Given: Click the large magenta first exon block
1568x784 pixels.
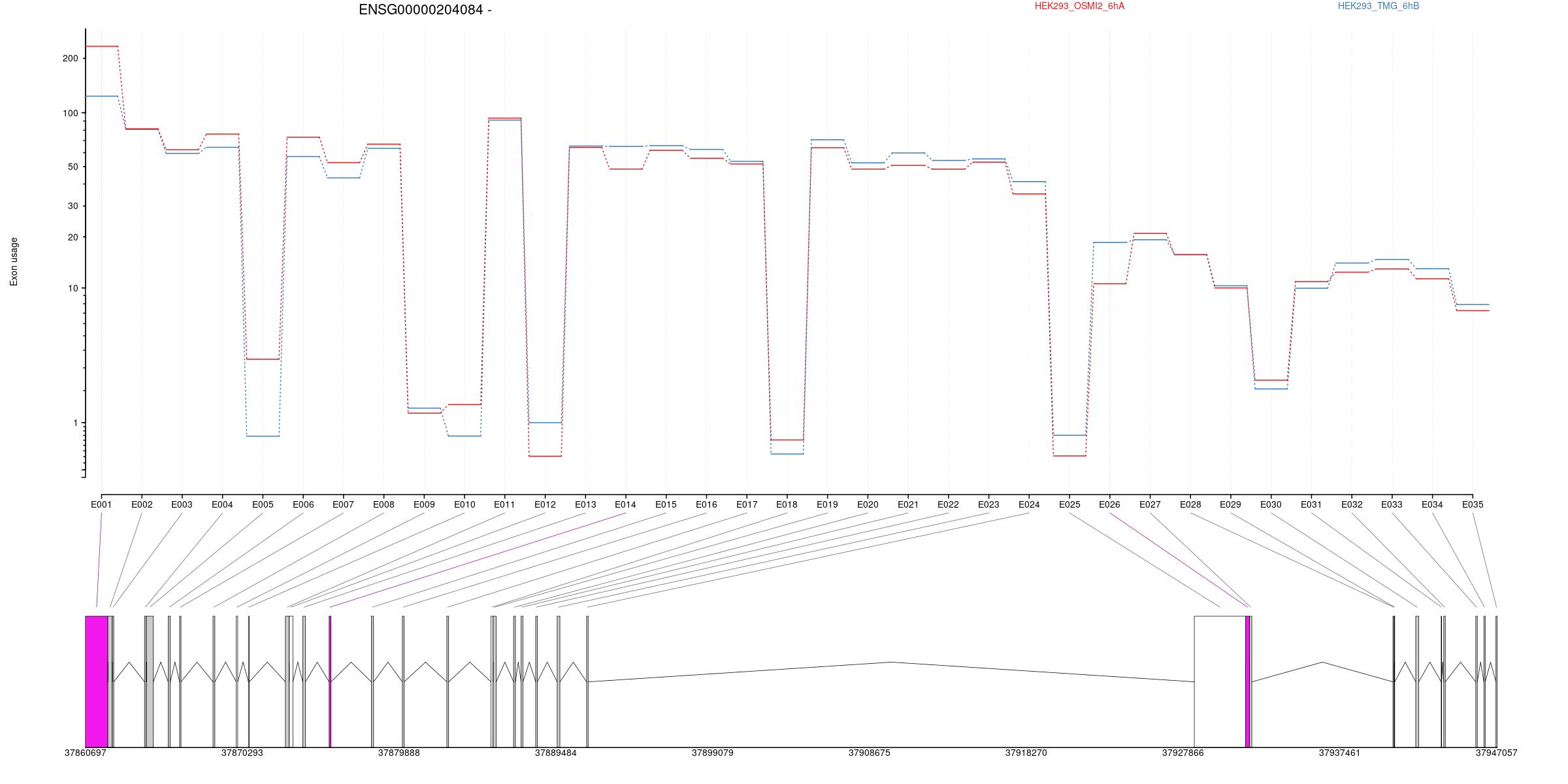Looking at the screenshot, I should (97, 681).
